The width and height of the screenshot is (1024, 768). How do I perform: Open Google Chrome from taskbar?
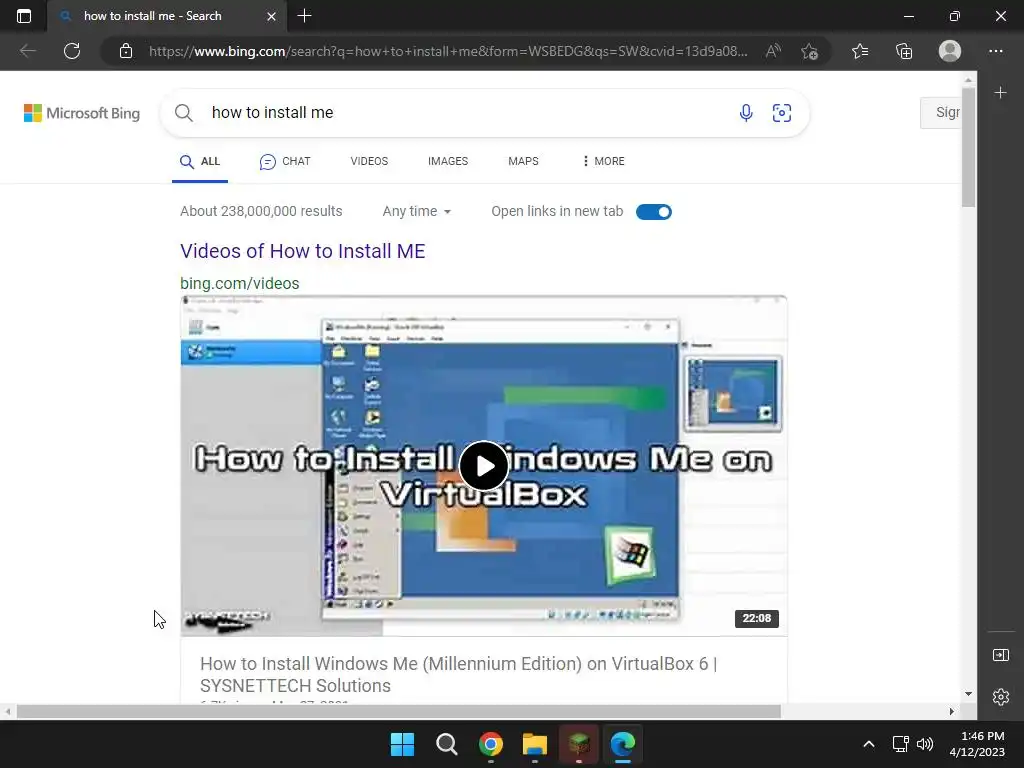490,744
